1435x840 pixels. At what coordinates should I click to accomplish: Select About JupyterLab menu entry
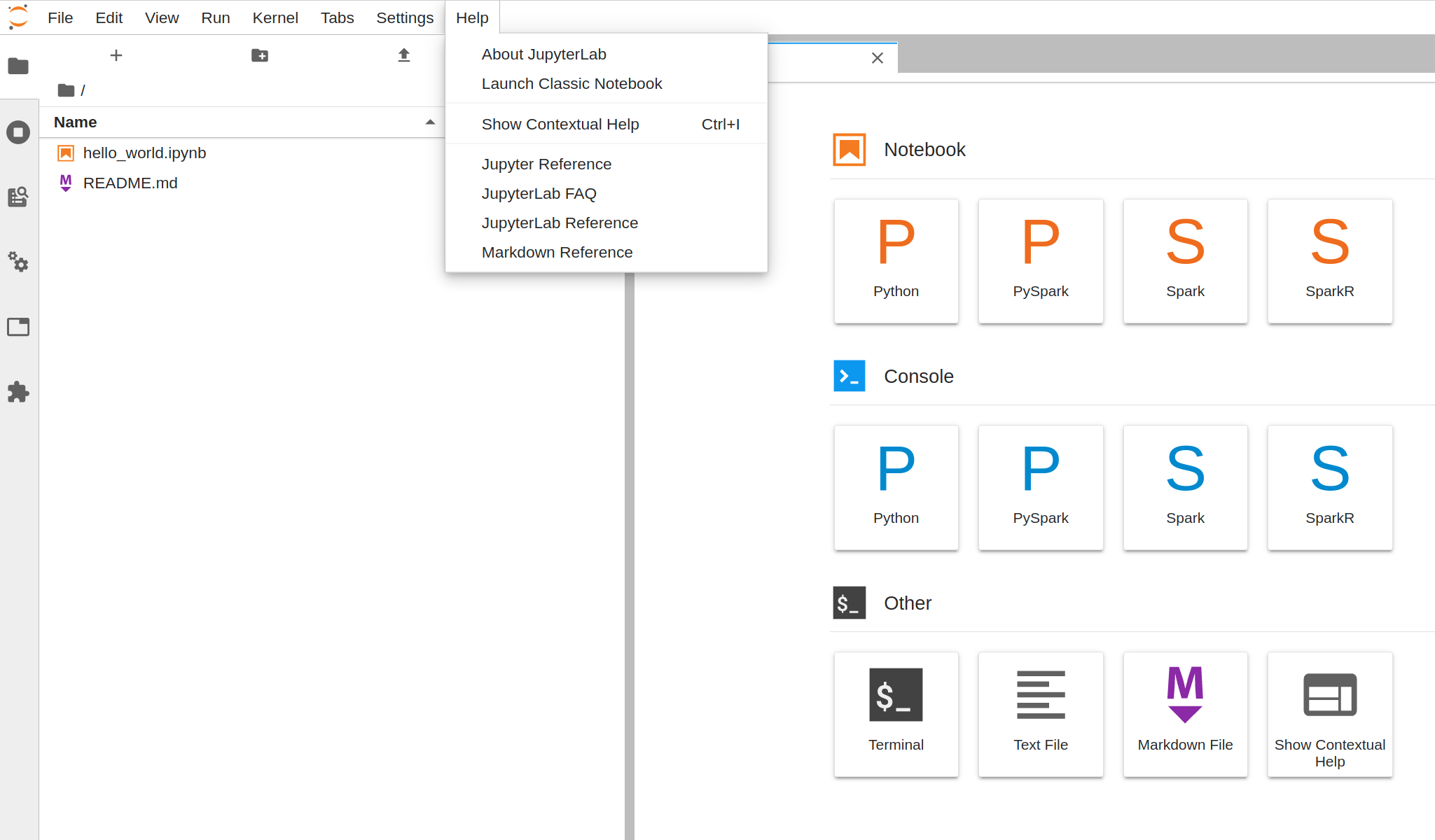pos(606,55)
